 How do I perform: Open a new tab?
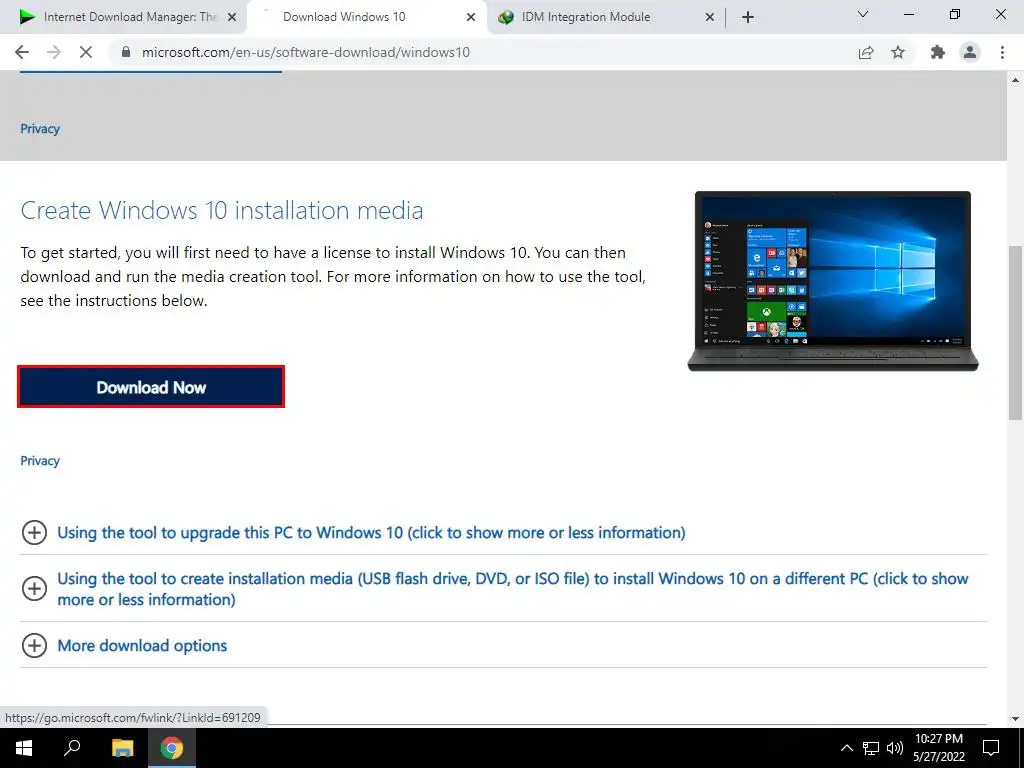(x=748, y=17)
